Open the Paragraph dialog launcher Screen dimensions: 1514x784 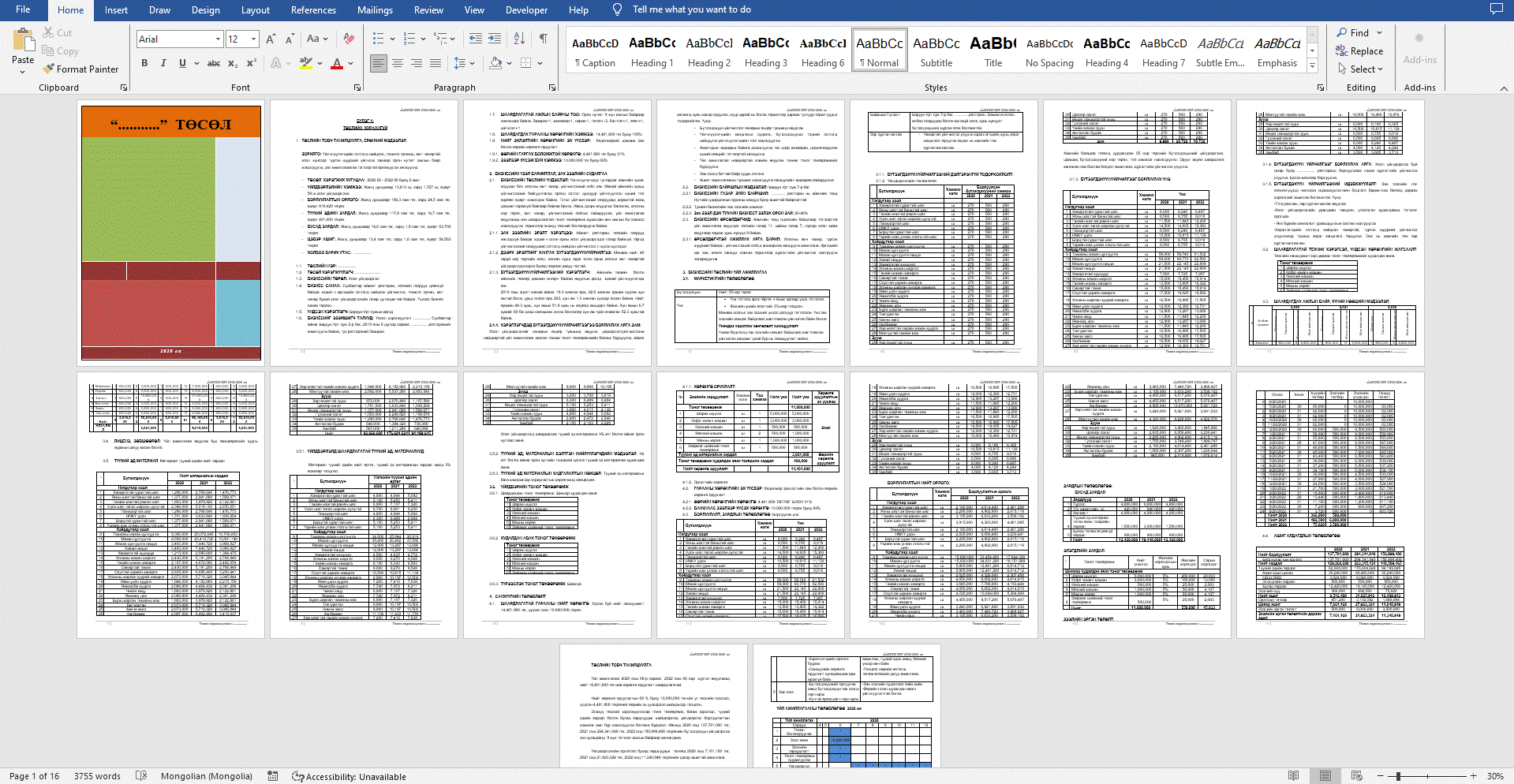(551, 88)
